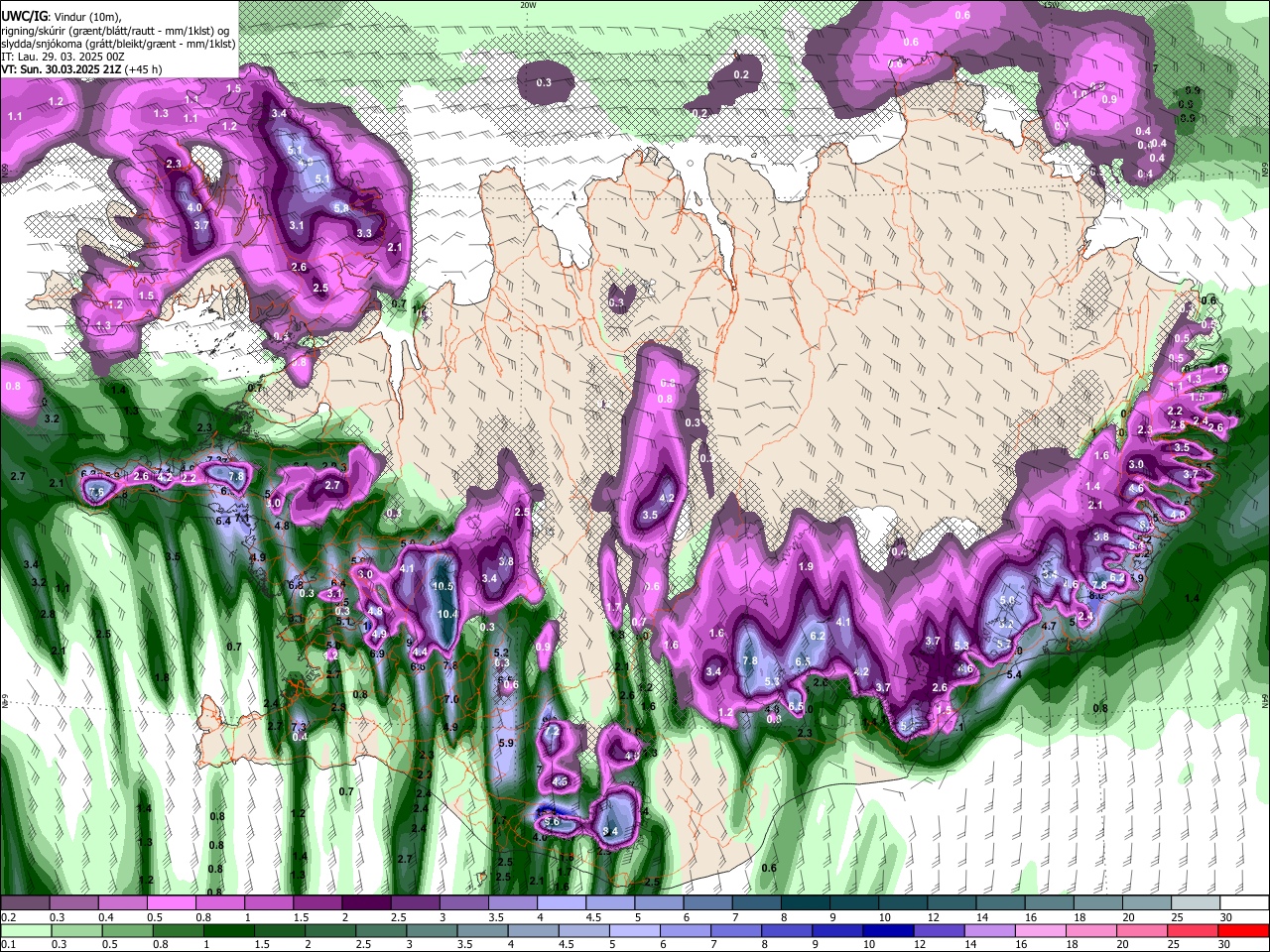Click the darkest navy blue legend swatch
1270x952 pixels.
[888, 930]
